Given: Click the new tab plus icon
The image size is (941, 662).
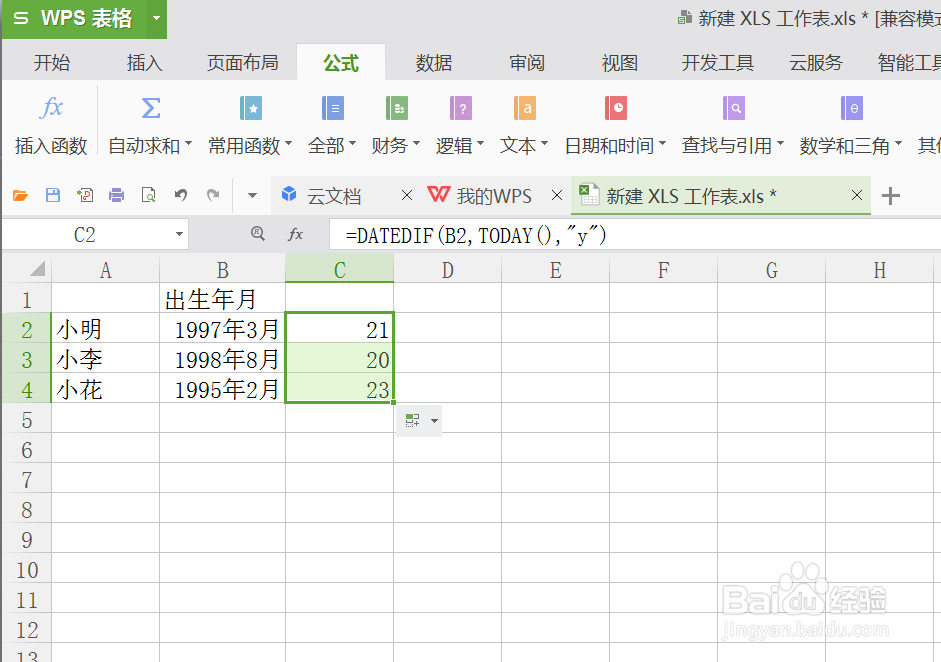Looking at the screenshot, I should click(891, 196).
